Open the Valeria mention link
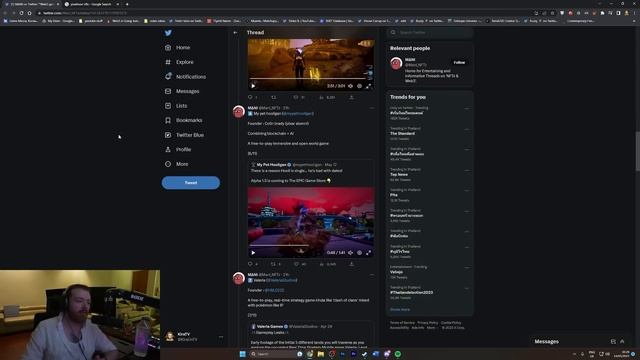 (282, 280)
